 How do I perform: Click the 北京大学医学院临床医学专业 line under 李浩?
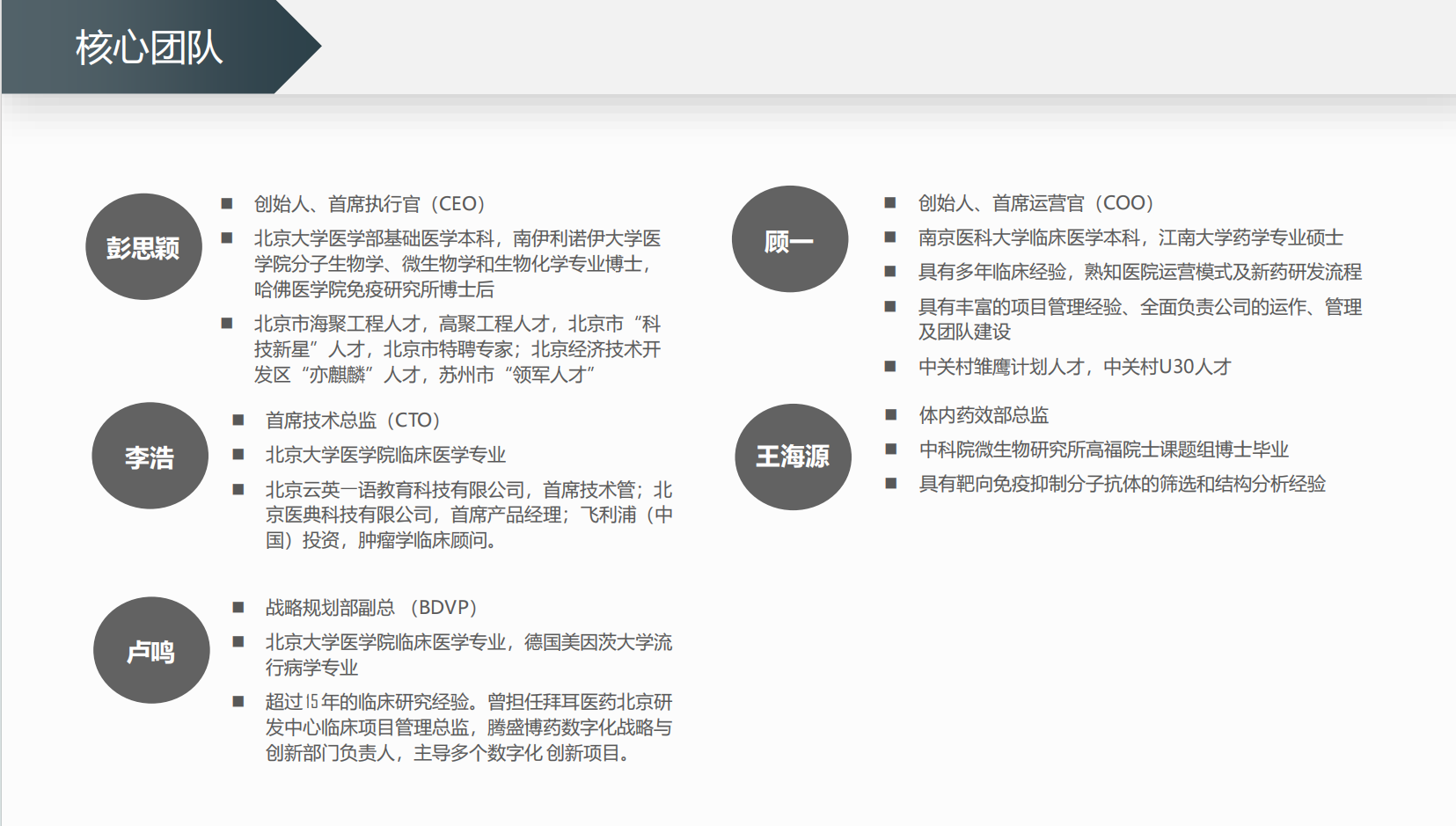(385, 455)
